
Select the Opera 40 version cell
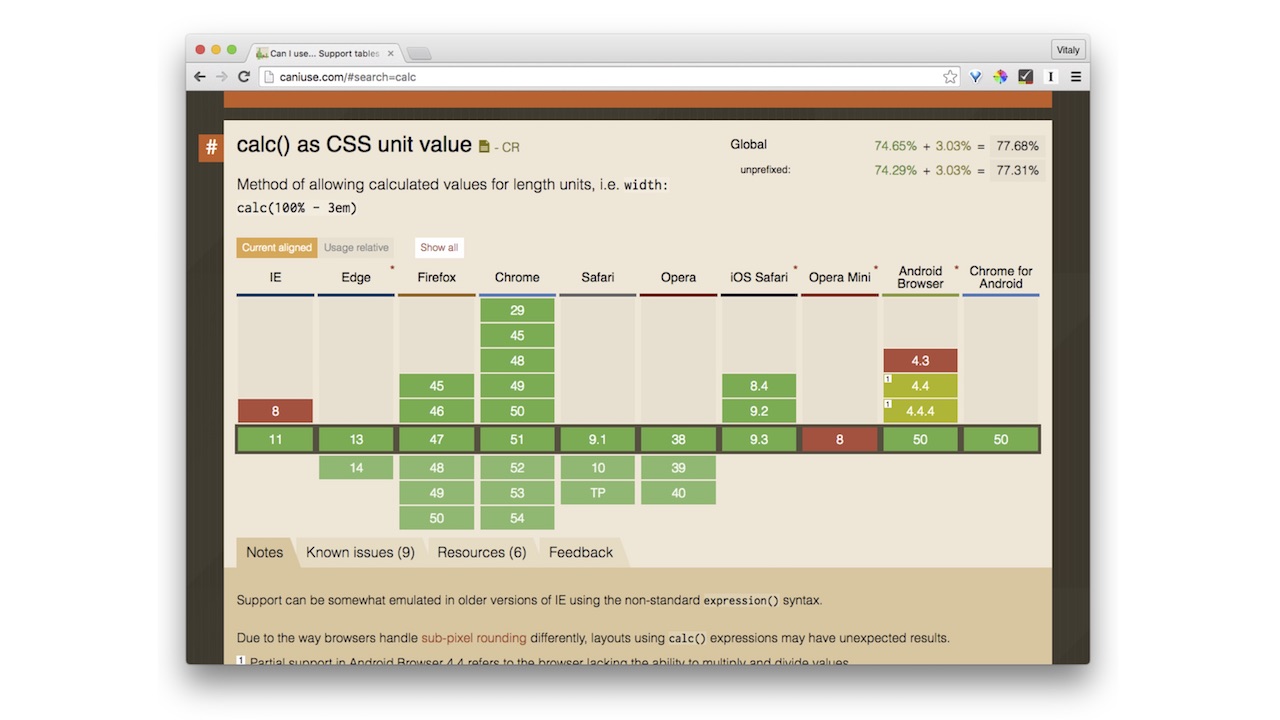pyautogui.click(x=678, y=493)
